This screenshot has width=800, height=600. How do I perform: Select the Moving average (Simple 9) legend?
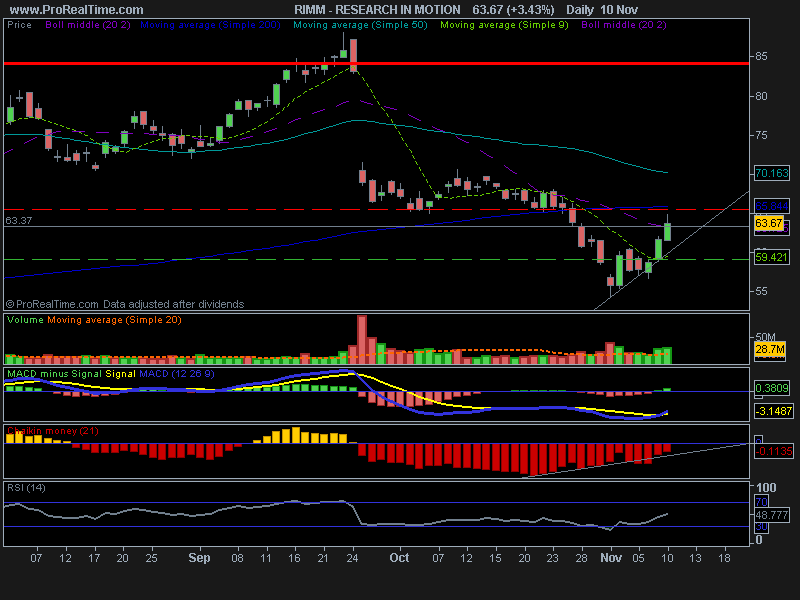(x=504, y=24)
